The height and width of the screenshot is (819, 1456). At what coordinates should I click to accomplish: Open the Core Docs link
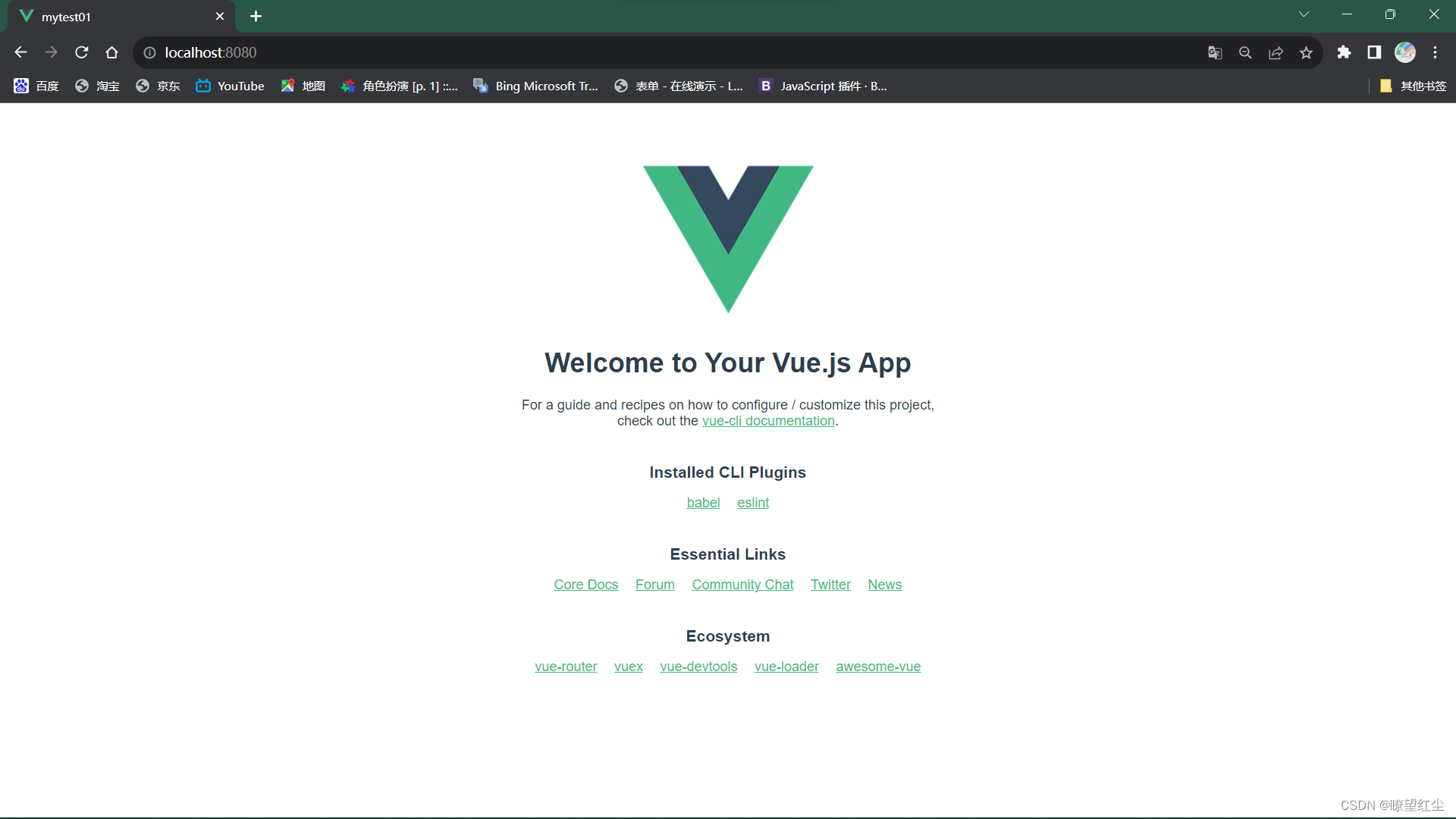pos(585,585)
